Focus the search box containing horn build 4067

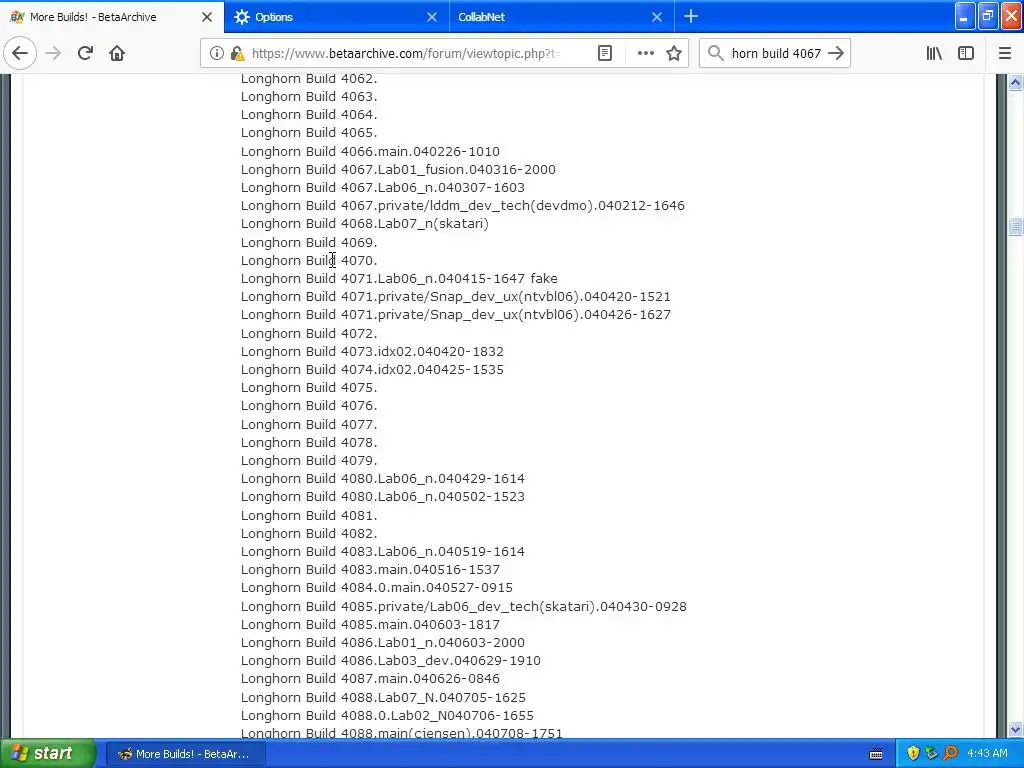tap(776, 54)
